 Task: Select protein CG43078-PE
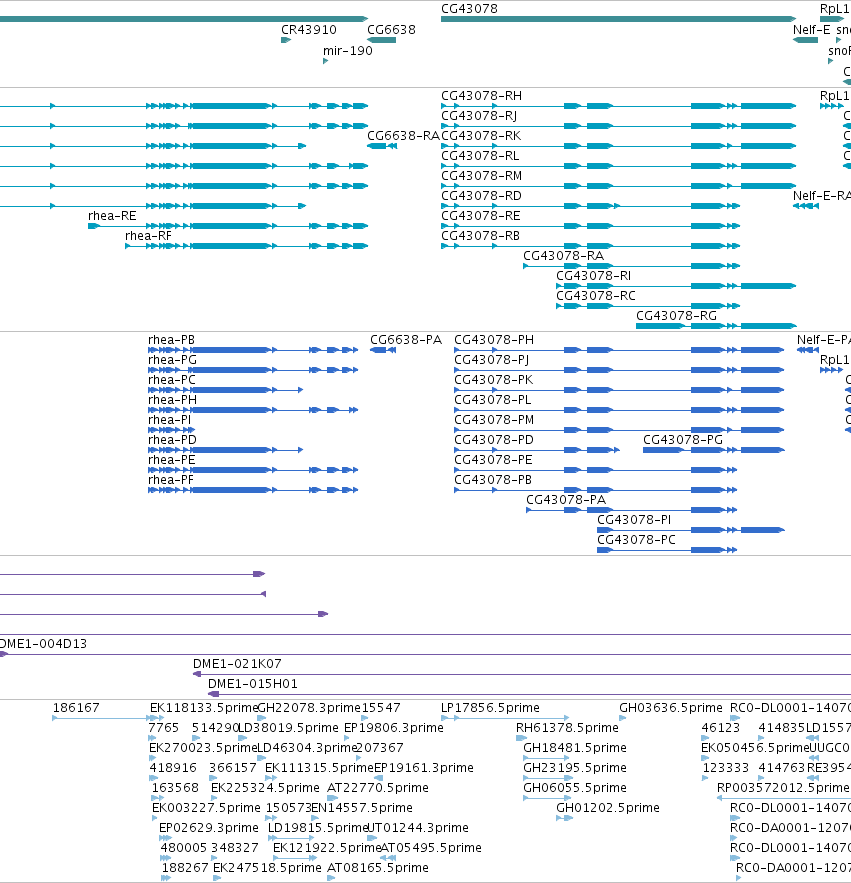click(493, 460)
